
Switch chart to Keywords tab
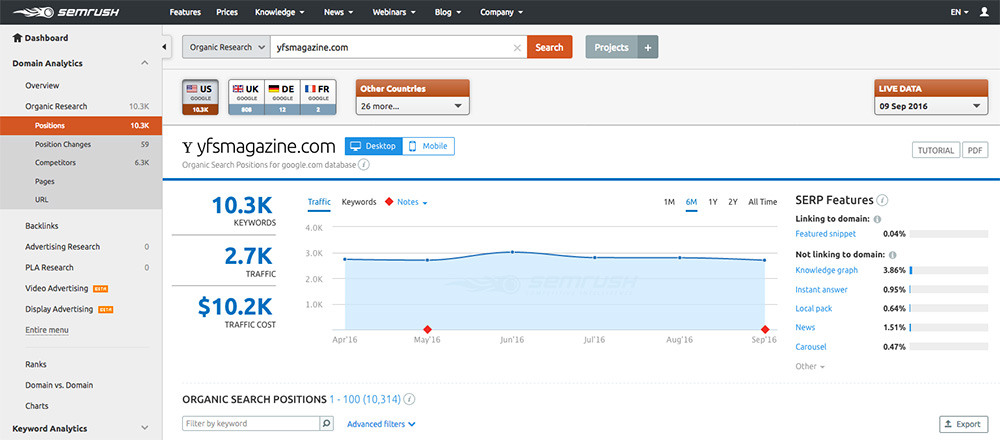click(359, 202)
